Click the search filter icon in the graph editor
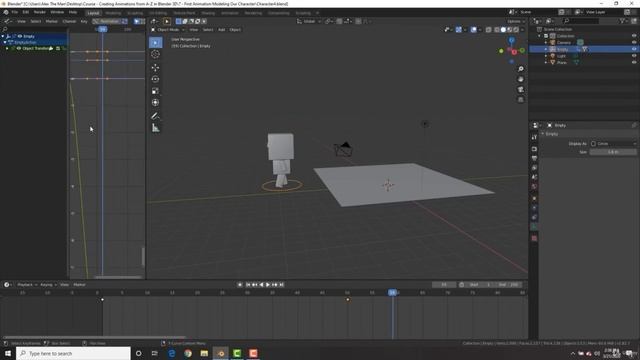This screenshot has height=360, width=640. [x=5, y=29]
